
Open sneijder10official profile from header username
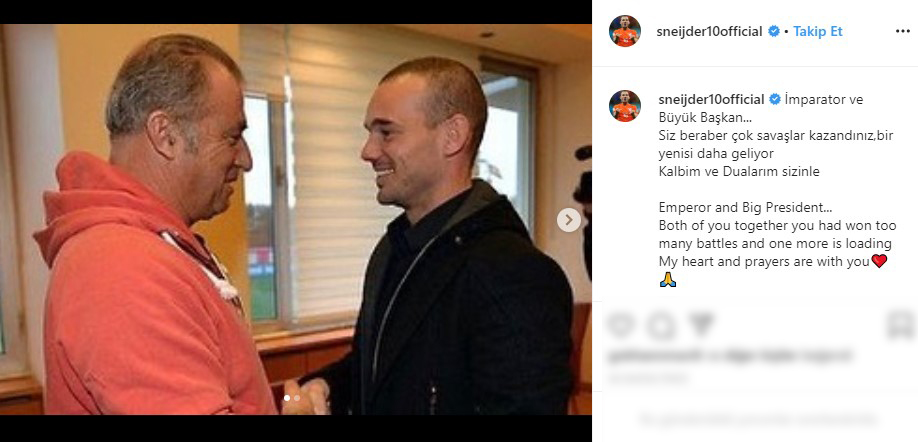[710, 32]
